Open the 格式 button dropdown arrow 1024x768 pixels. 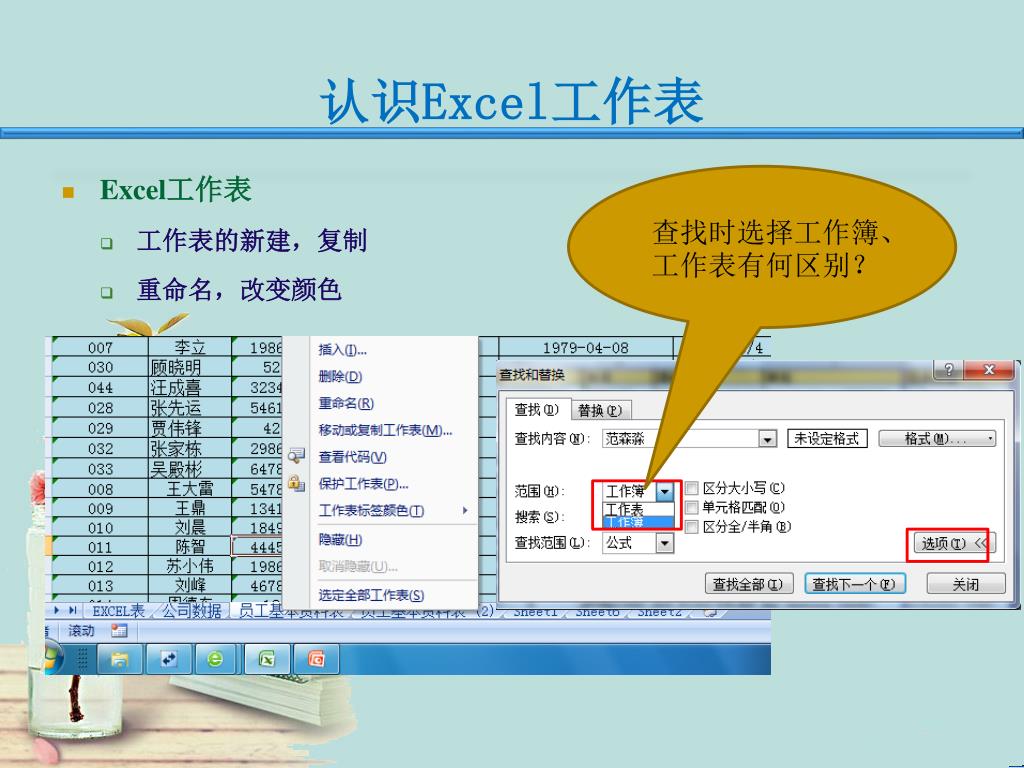tap(991, 439)
